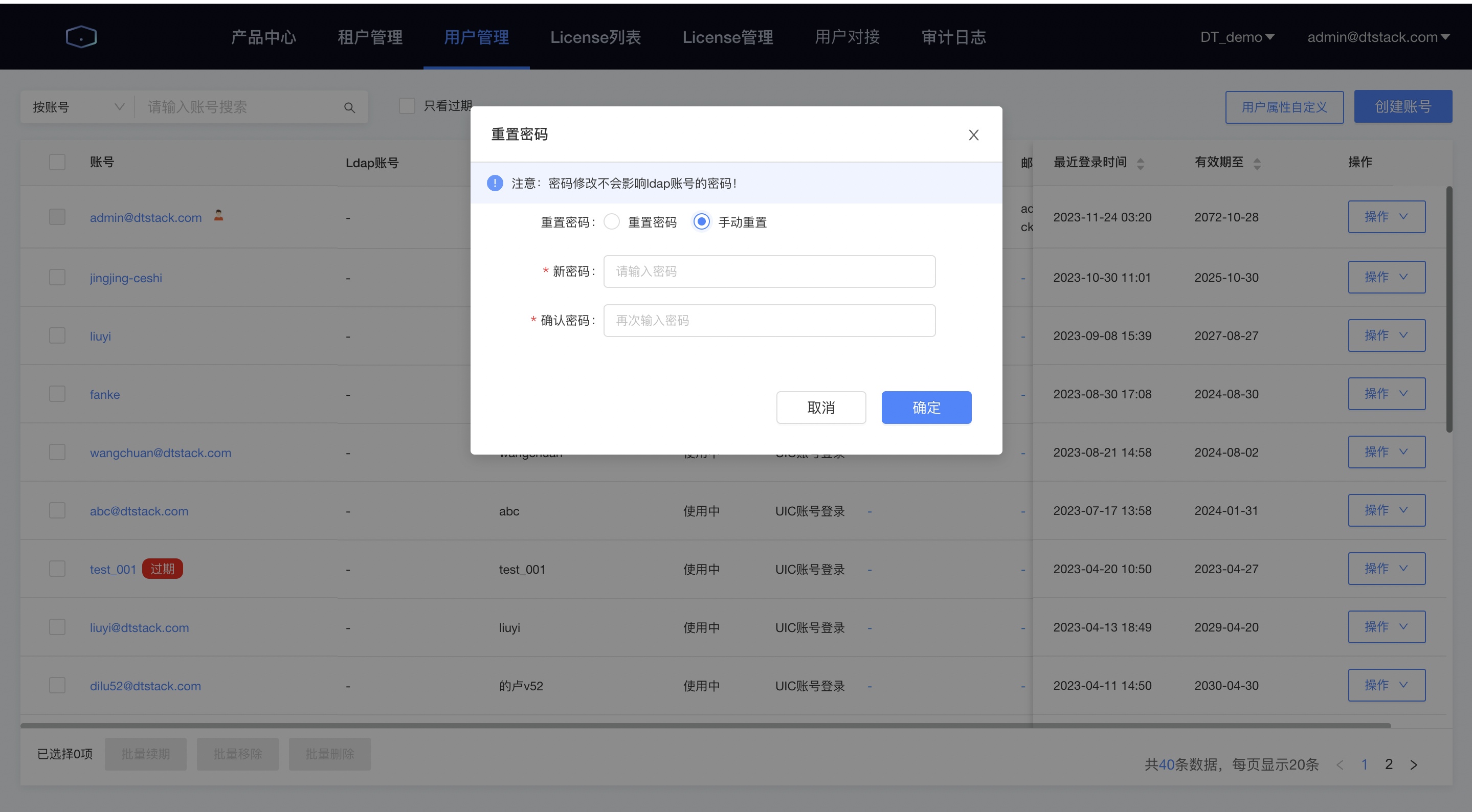Screen dimensions: 1472x812
Task: Toggle the select-all header checkbox
Action: pyautogui.click(x=57, y=162)
